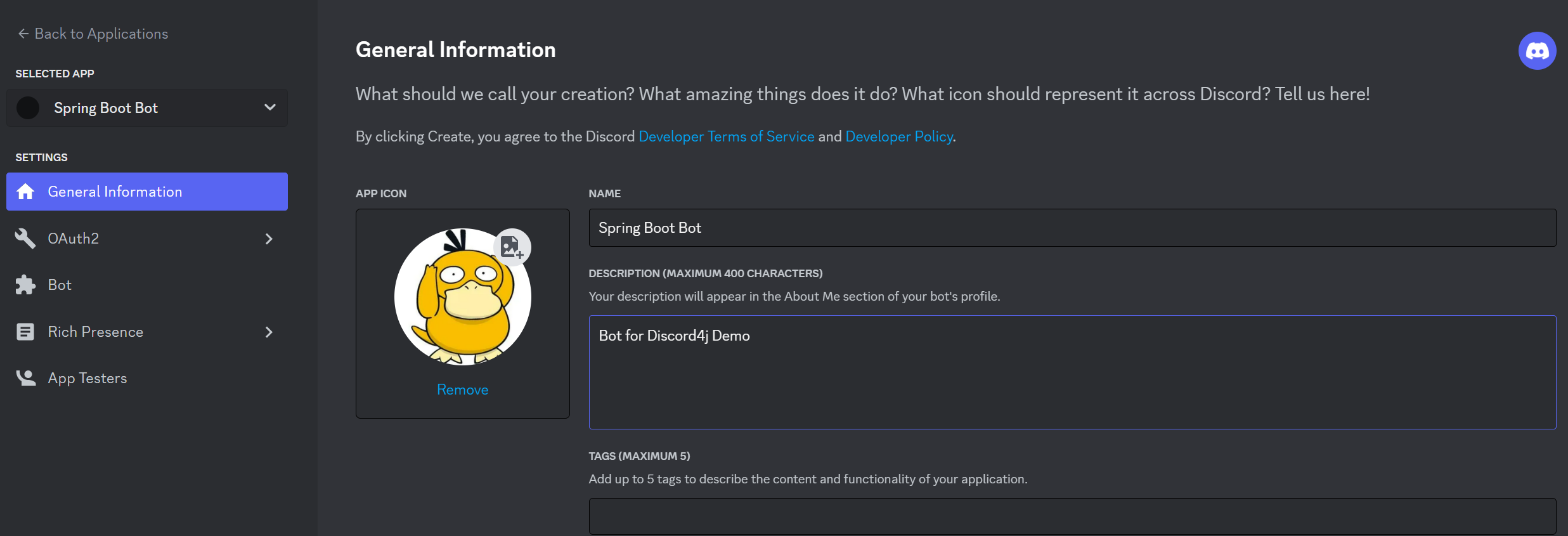Open the Spring Boot Bot app selector dropdown
The width and height of the screenshot is (1568, 536).
(147, 108)
